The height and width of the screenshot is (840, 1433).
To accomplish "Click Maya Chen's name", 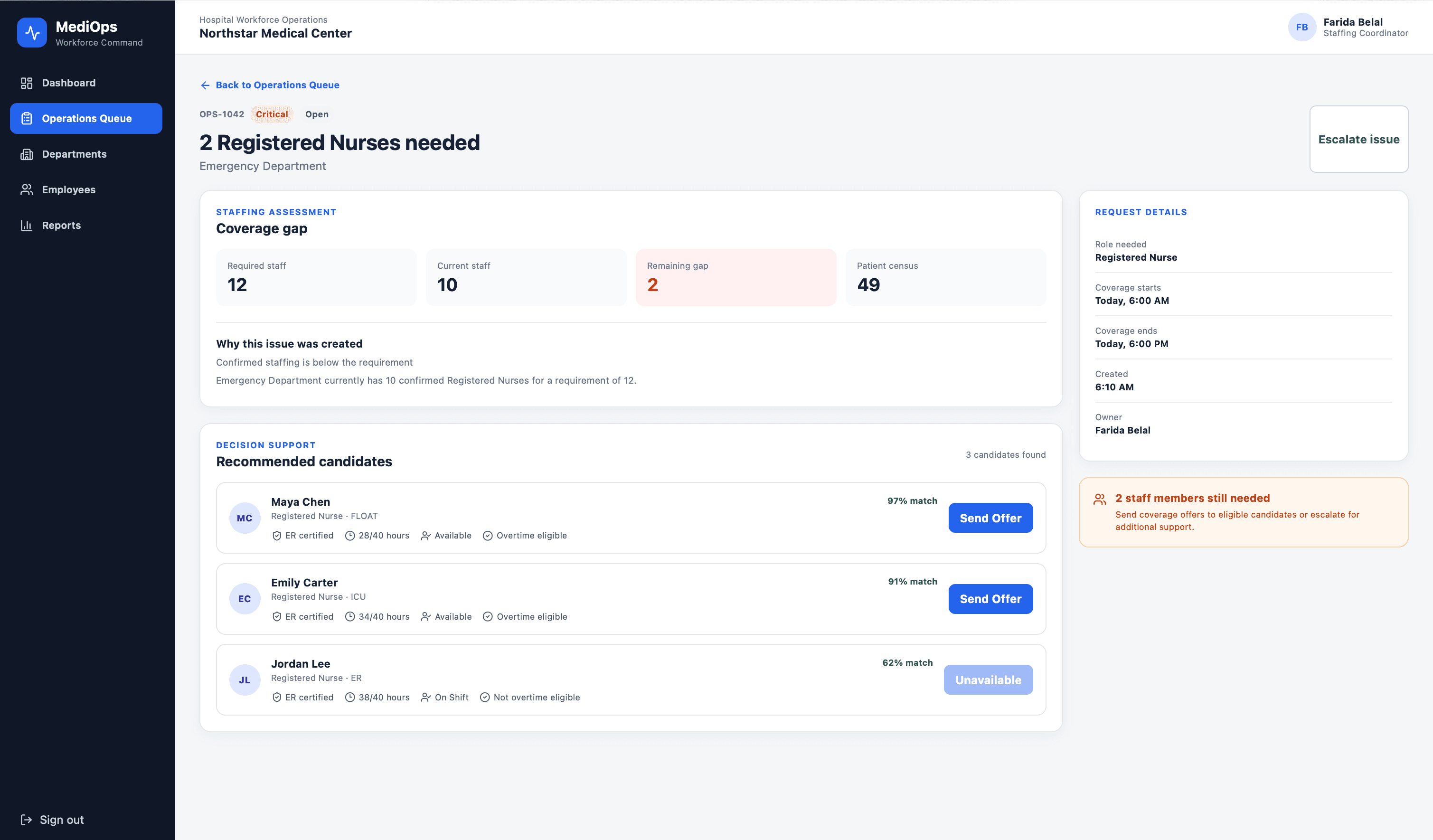I will click(300, 502).
